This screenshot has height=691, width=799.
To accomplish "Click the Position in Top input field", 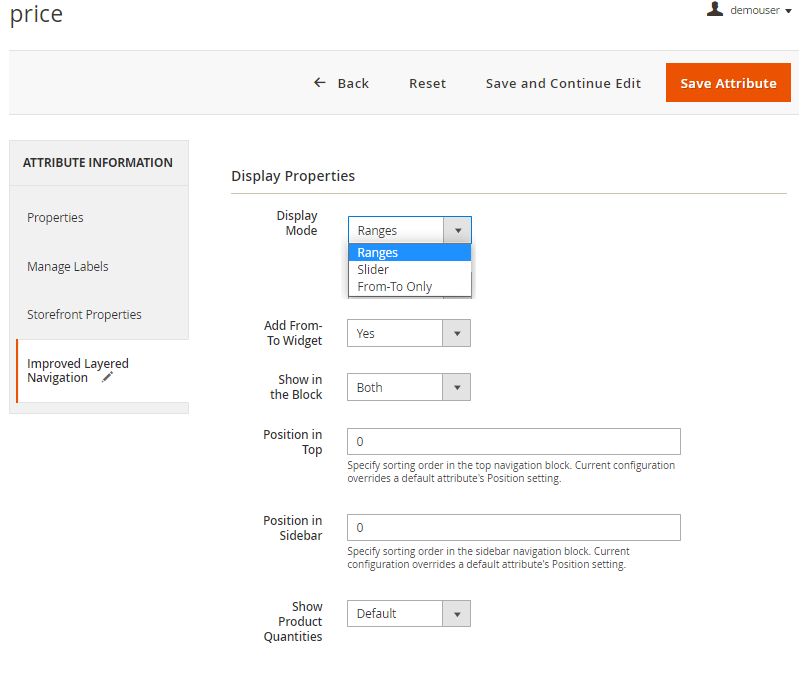I will click(513, 441).
